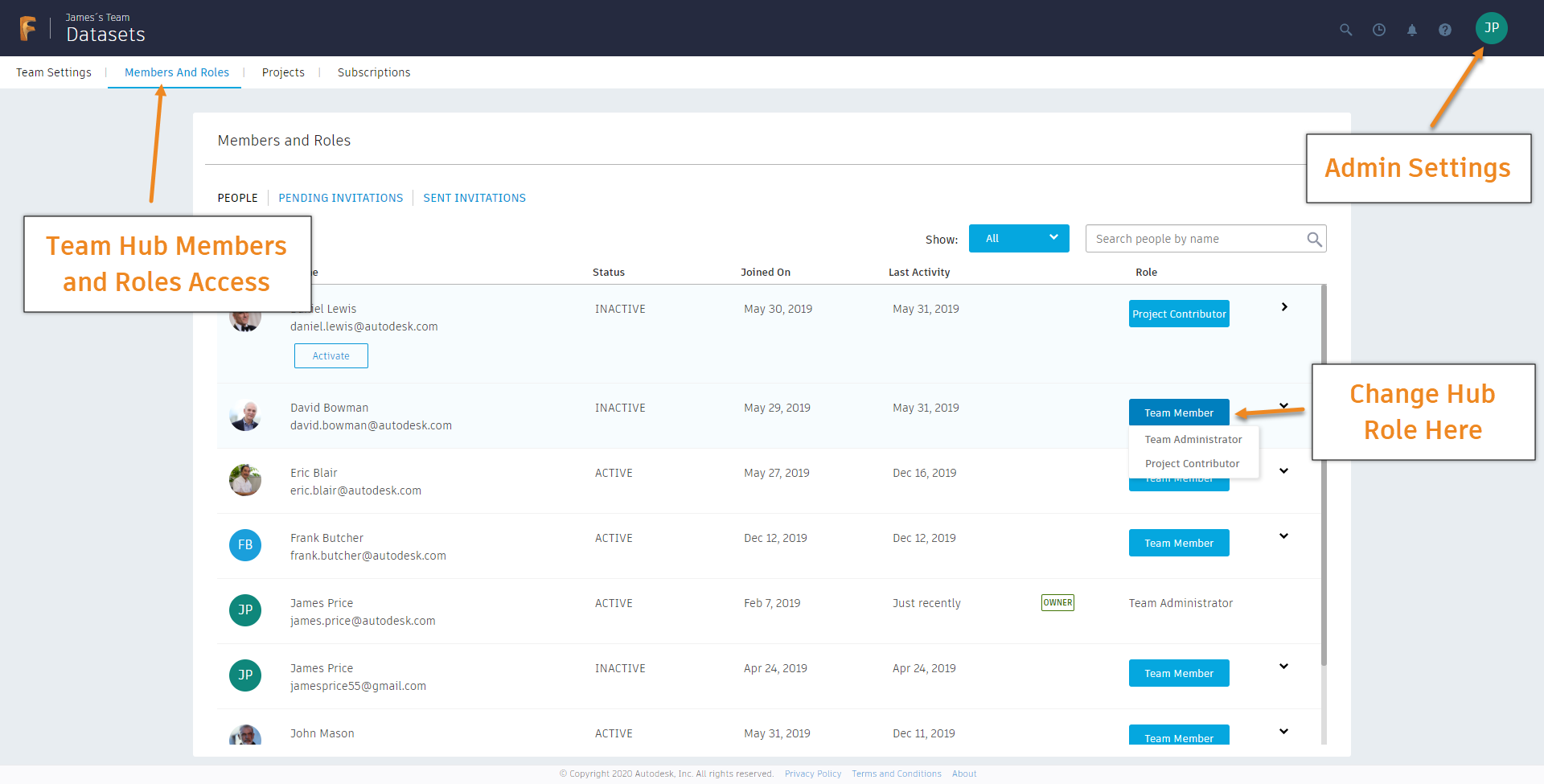The image size is (1544, 784).
Task: Switch to Pending Invitations tab
Action: (340, 198)
